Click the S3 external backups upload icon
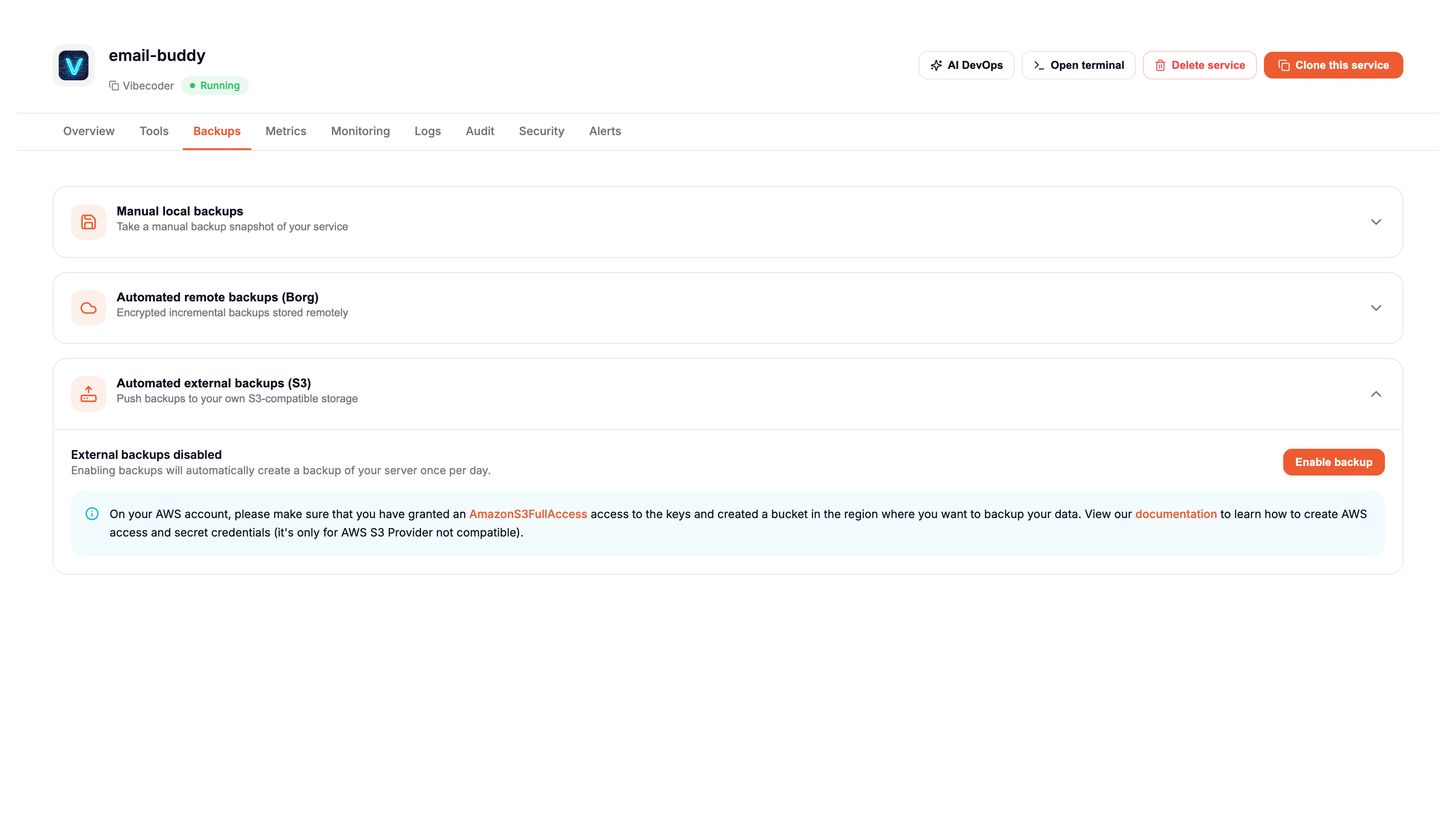Image resolution: width=1456 pixels, height=837 pixels. coord(89,394)
